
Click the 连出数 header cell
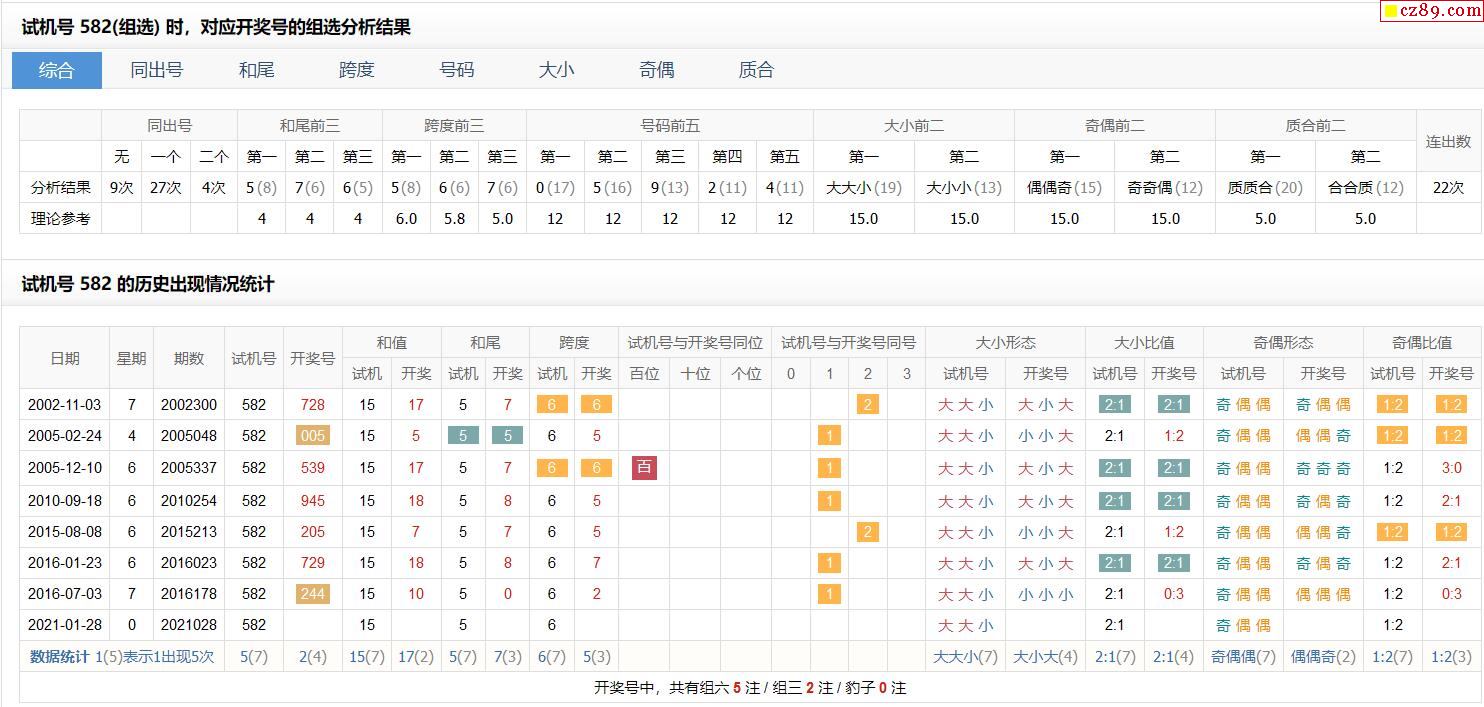[1448, 142]
